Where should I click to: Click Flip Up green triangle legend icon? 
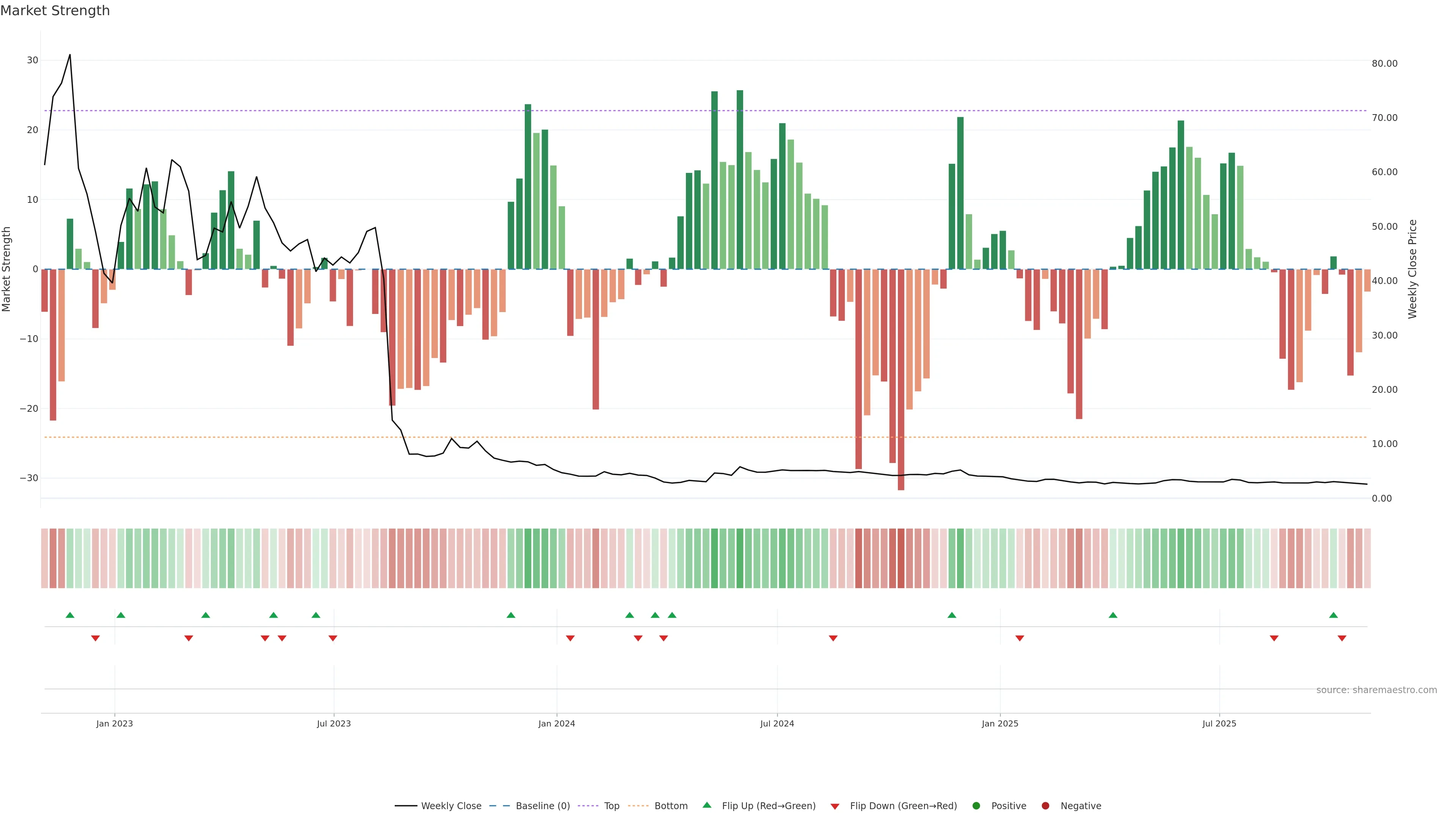(706, 805)
